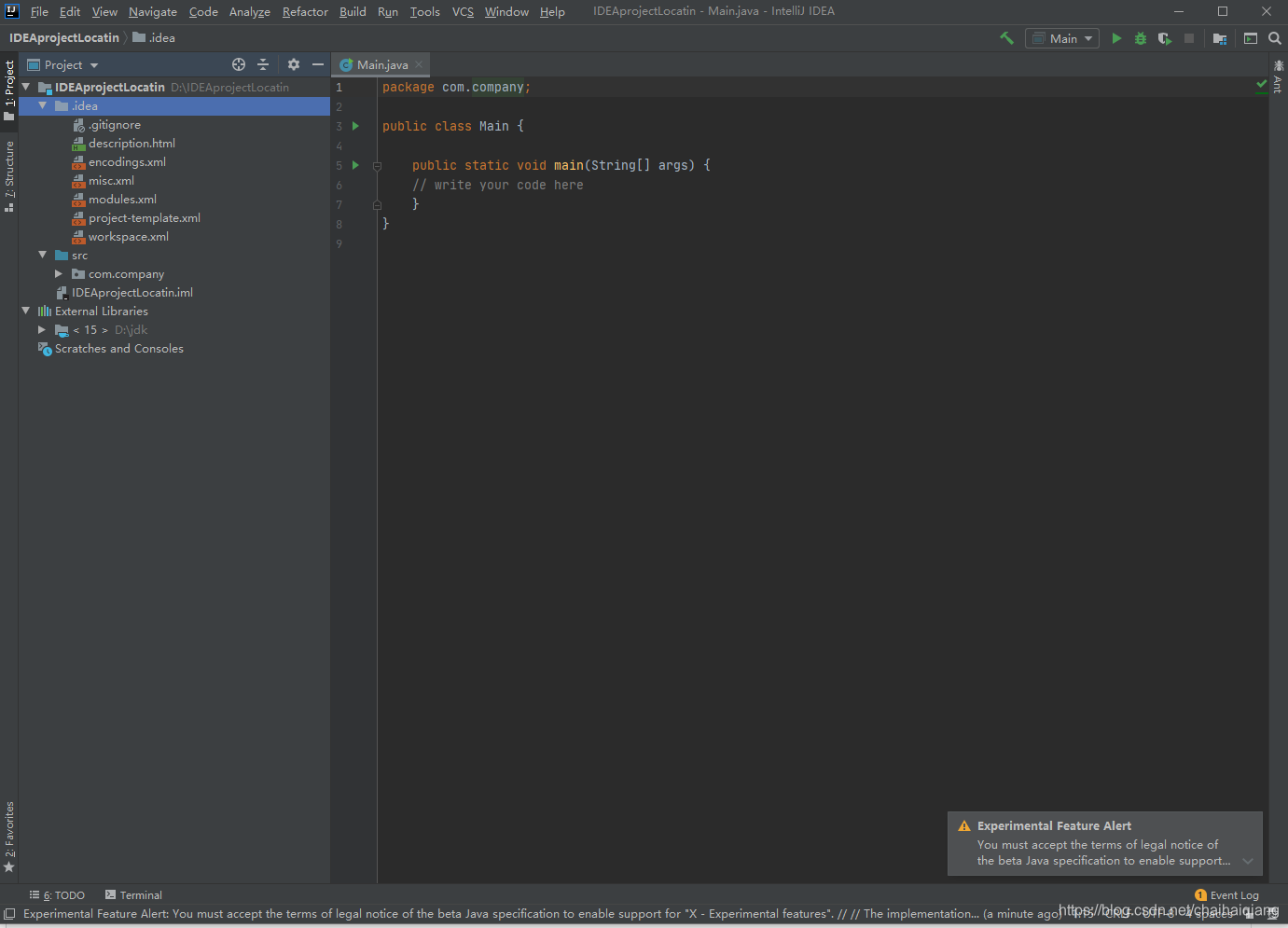Start debugging with the bug icon
Image resolution: width=1288 pixels, height=928 pixels.
click(x=1141, y=38)
